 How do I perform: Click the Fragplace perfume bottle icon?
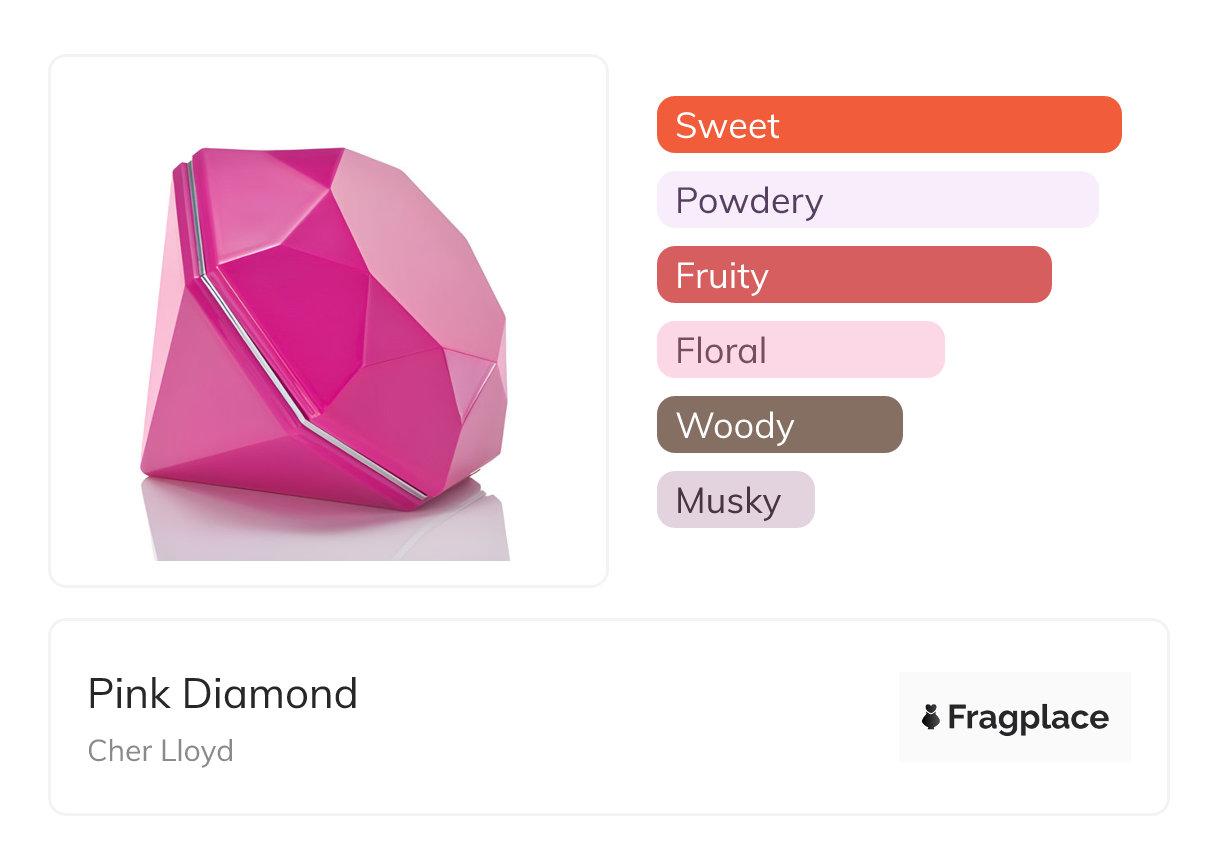(931, 717)
